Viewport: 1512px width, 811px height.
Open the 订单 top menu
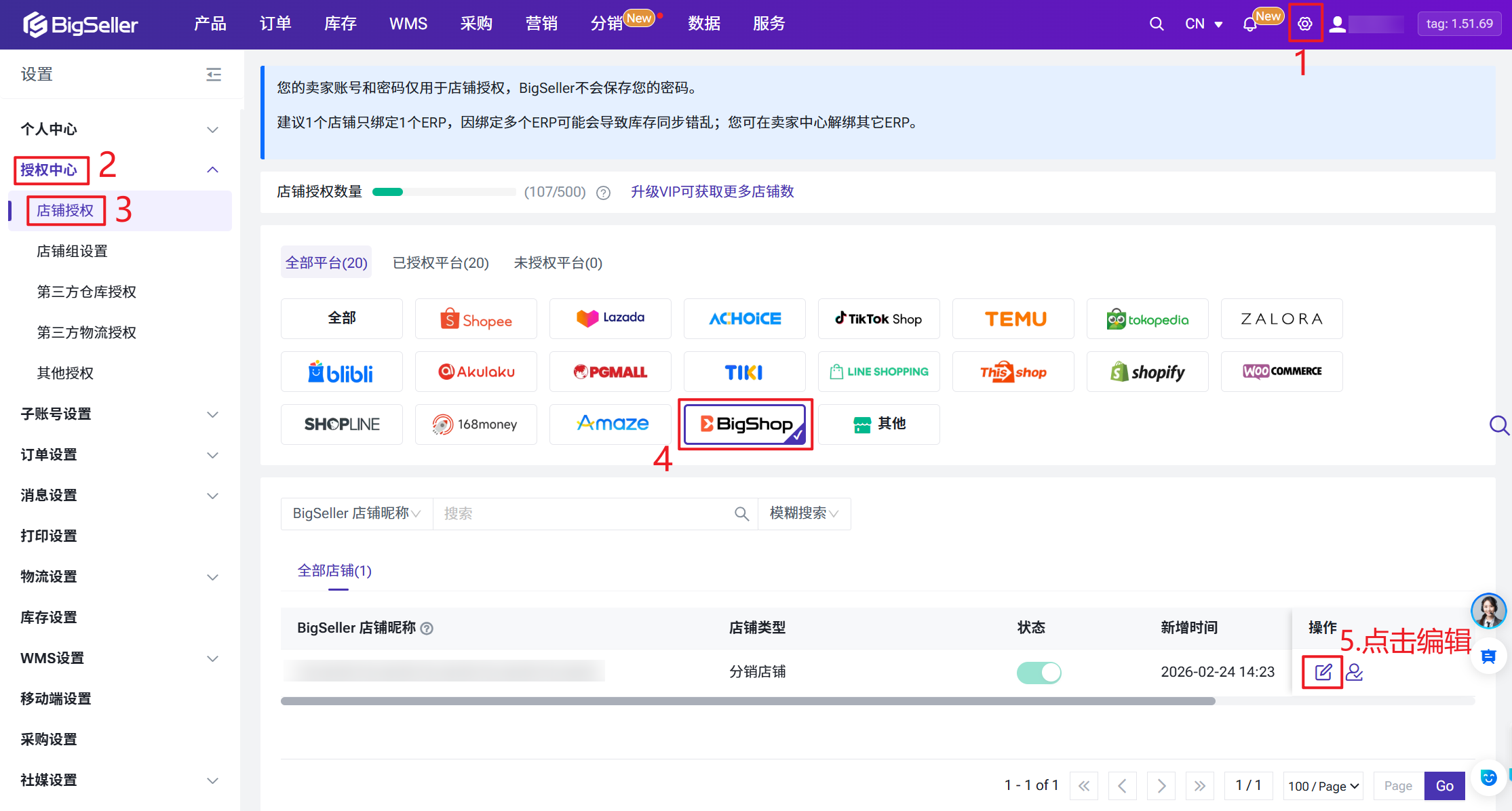tap(275, 24)
